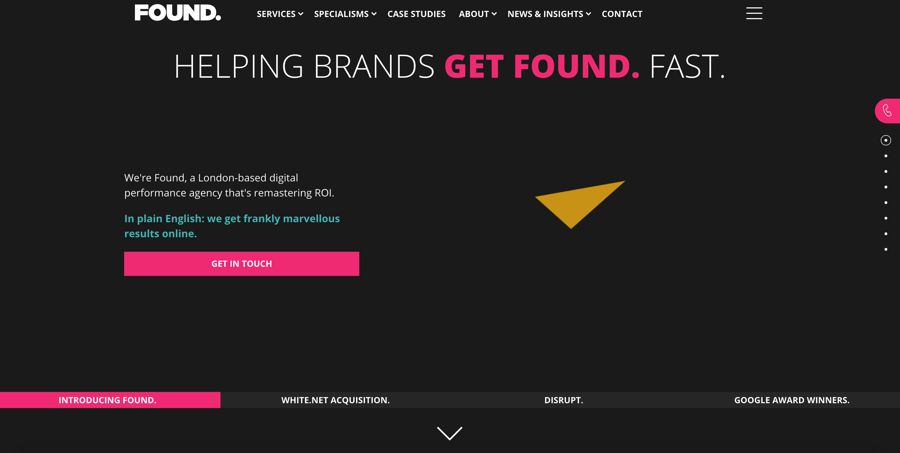The height and width of the screenshot is (453, 900).
Task: Select the Google Award Winners tab
Action: [x=792, y=400]
